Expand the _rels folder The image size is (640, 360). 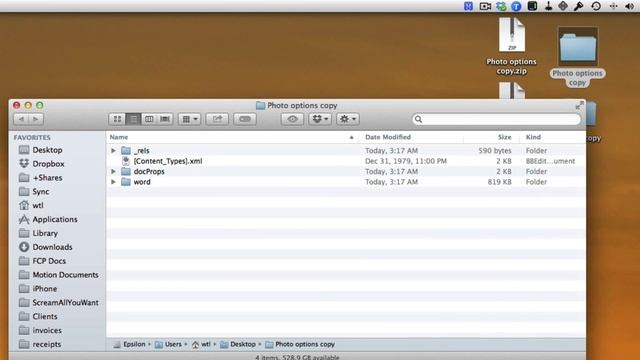point(113,151)
